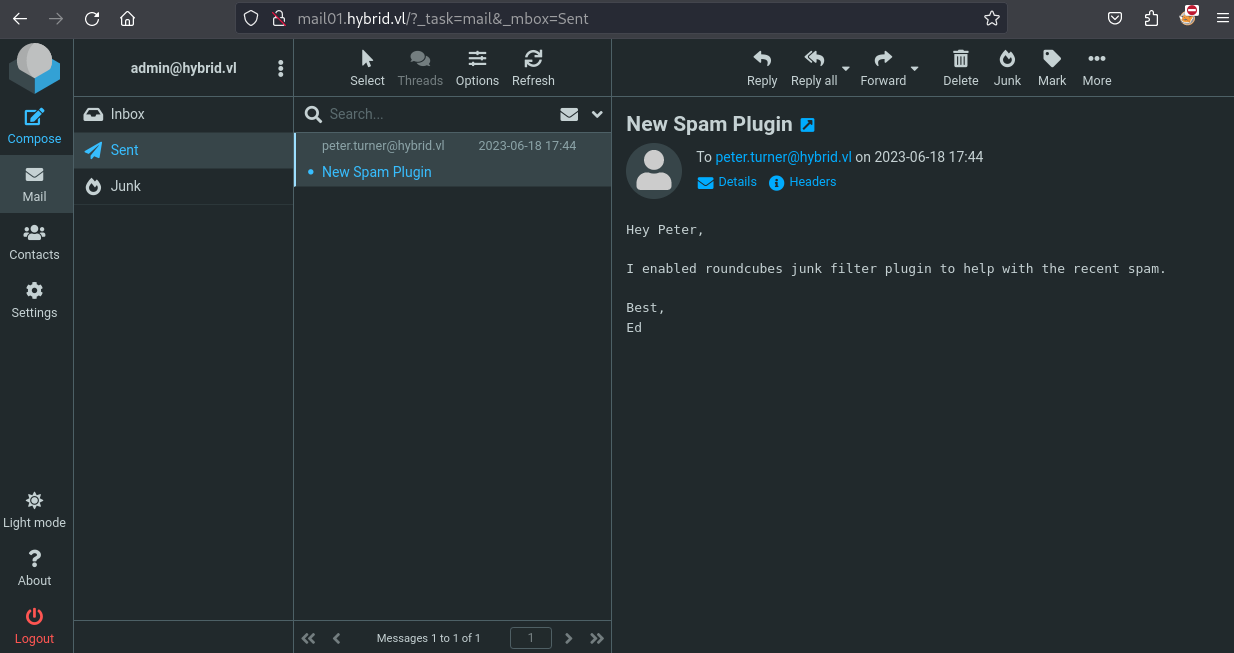Viewport: 1234px width, 653px height.
Task: Toggle the unread messages filter envelope
Action: pos(569,114)
